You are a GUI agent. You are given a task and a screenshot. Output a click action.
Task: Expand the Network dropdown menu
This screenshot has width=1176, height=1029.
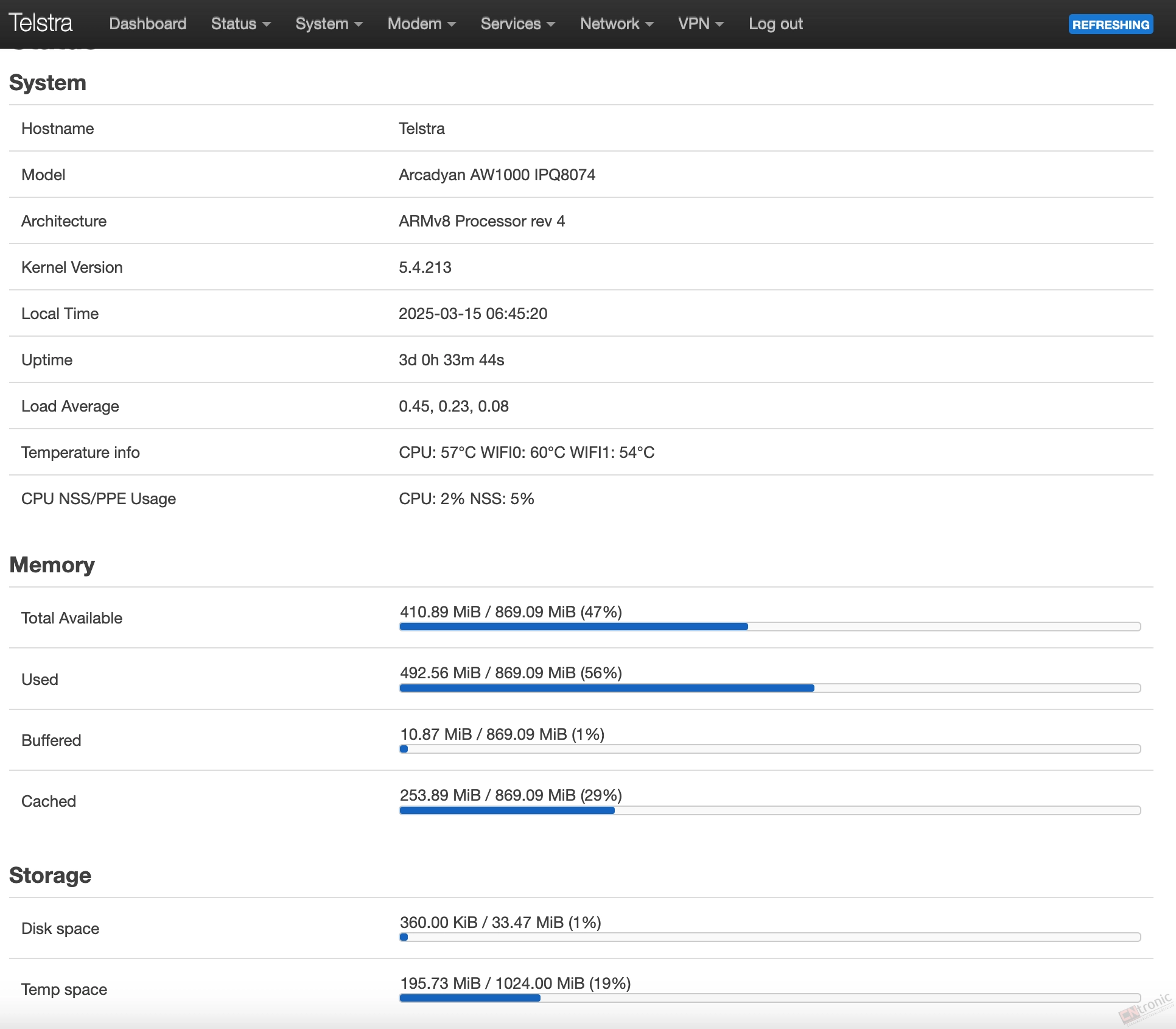tap(617, 24)
